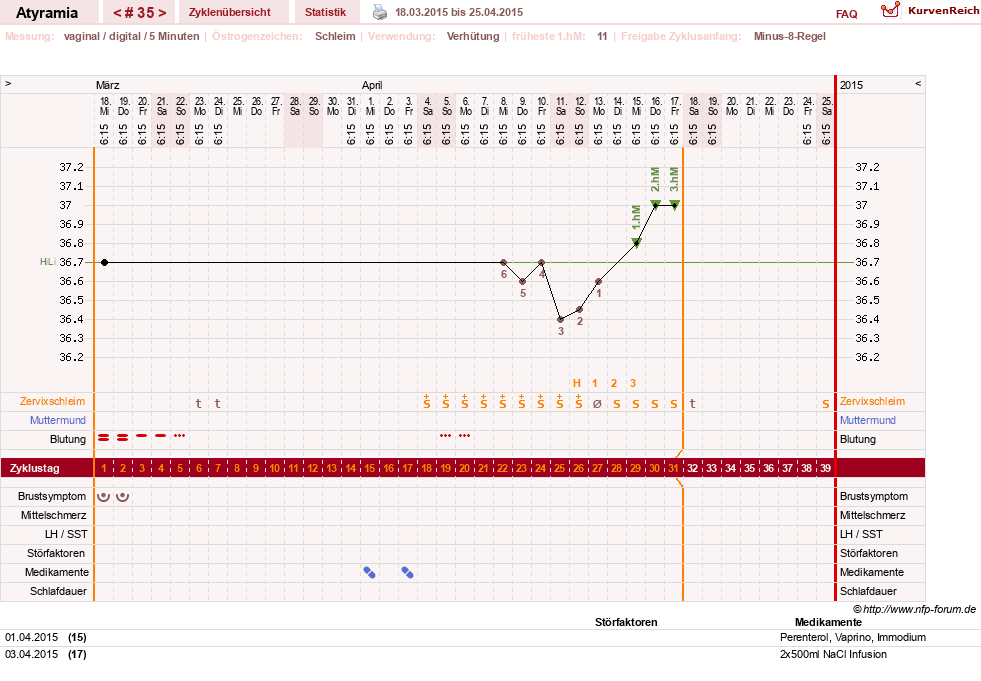Click the date range 18.03.2015 bis 25.04.2015
Viewport: 981px width, 681px height.
click(x=459, y=12)
